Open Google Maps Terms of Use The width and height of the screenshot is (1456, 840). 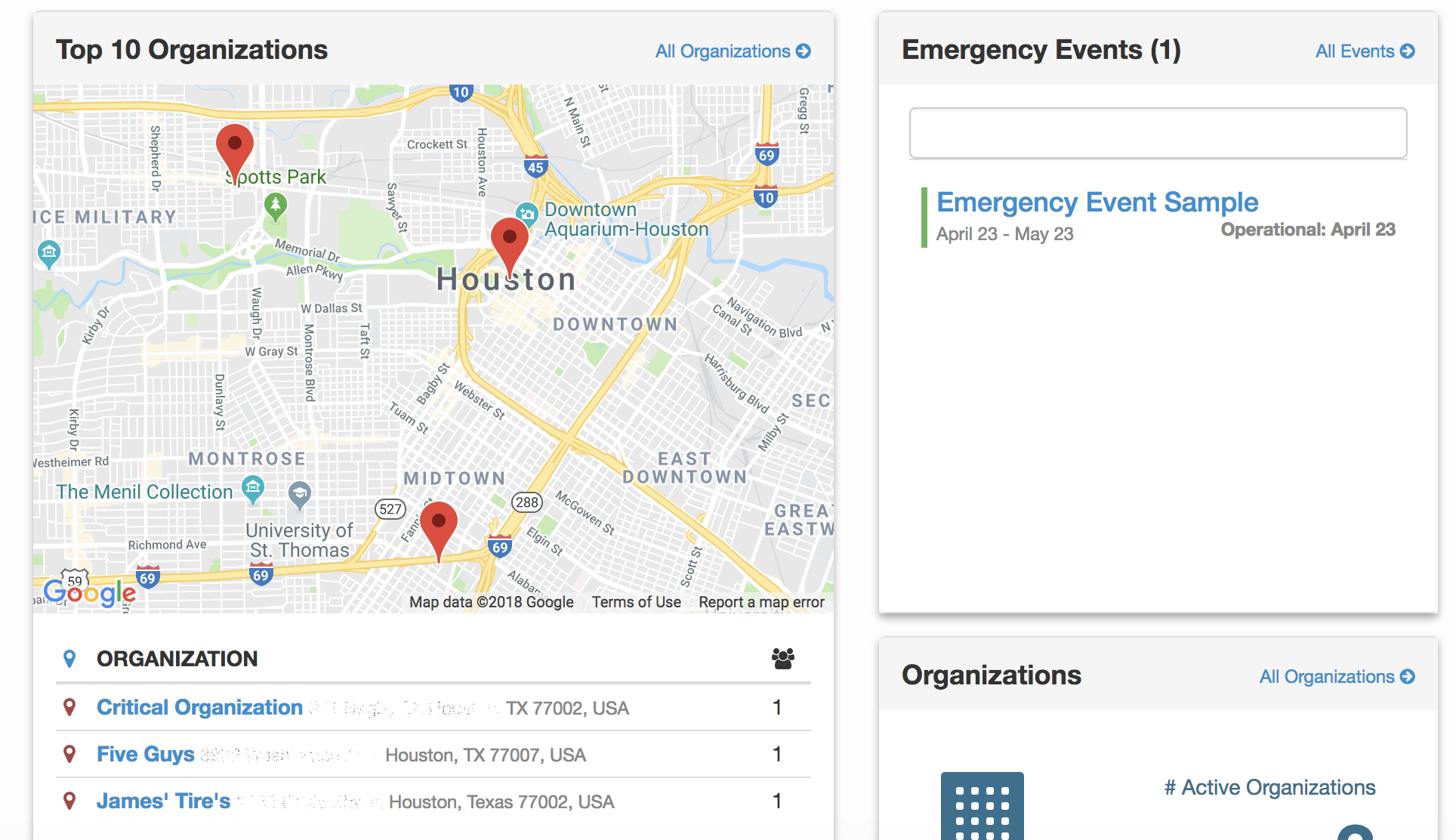pyautogui.click(x=637, y=602)
